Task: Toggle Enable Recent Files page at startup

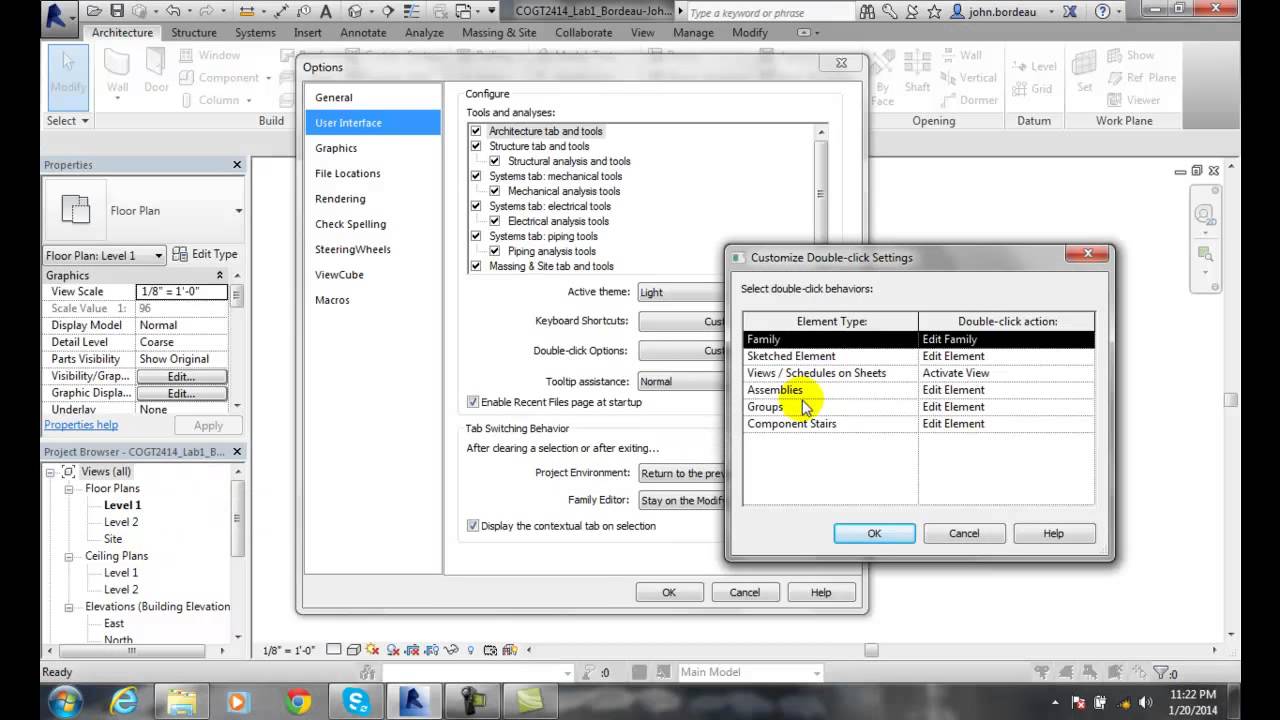Action: pyautogui.click(x=473, y=402)
